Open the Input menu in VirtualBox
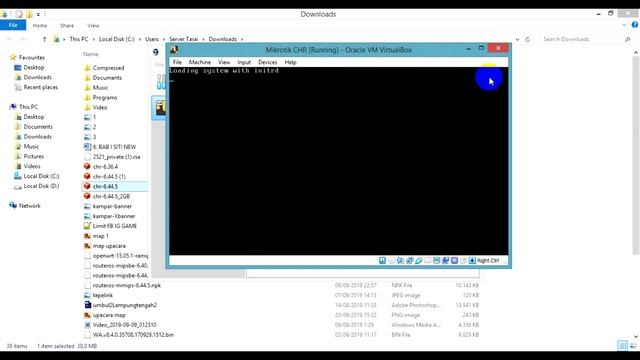Image resolution: width=640 pixels, height=360 pixels. coord(244,62)
